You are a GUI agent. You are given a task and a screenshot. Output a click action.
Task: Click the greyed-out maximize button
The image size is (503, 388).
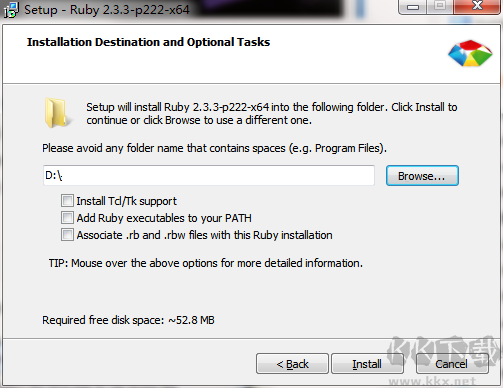pyautogui.click(x=440, y=7)
